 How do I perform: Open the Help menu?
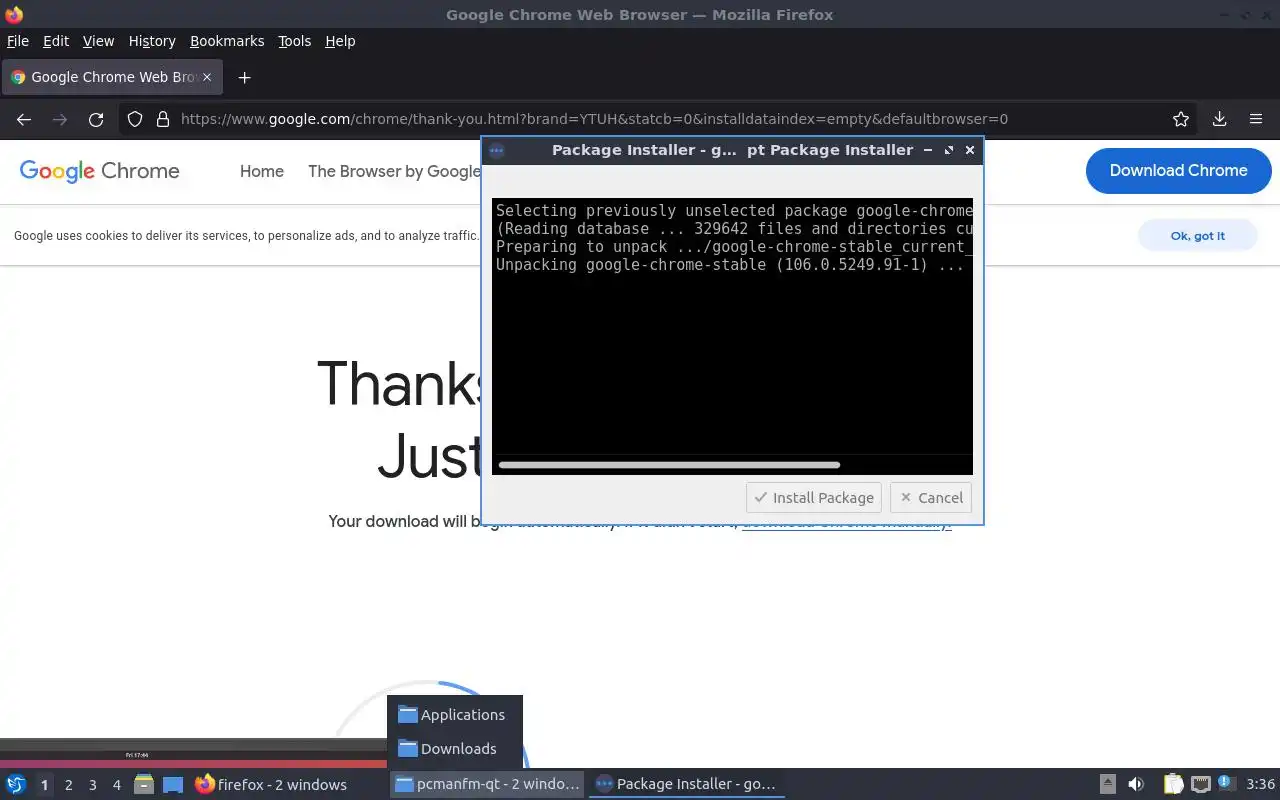340,41
